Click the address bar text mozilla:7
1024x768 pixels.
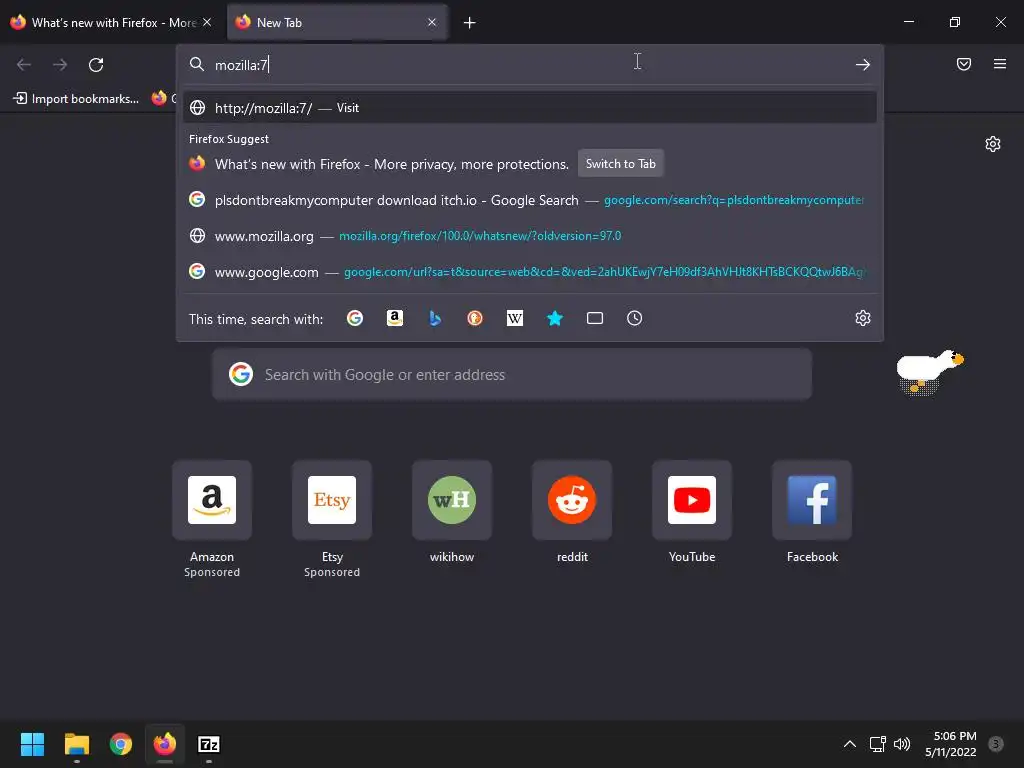pyautogui.click(x=241, y=65)
